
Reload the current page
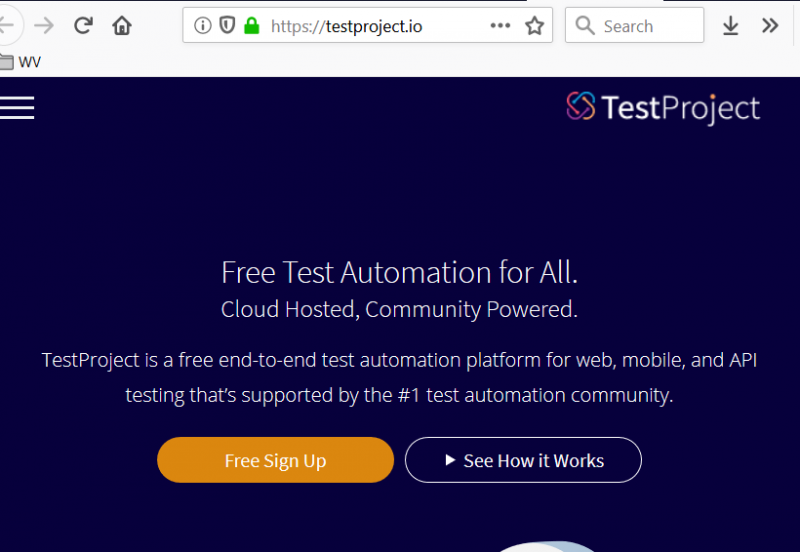click(x=83, y=25)
